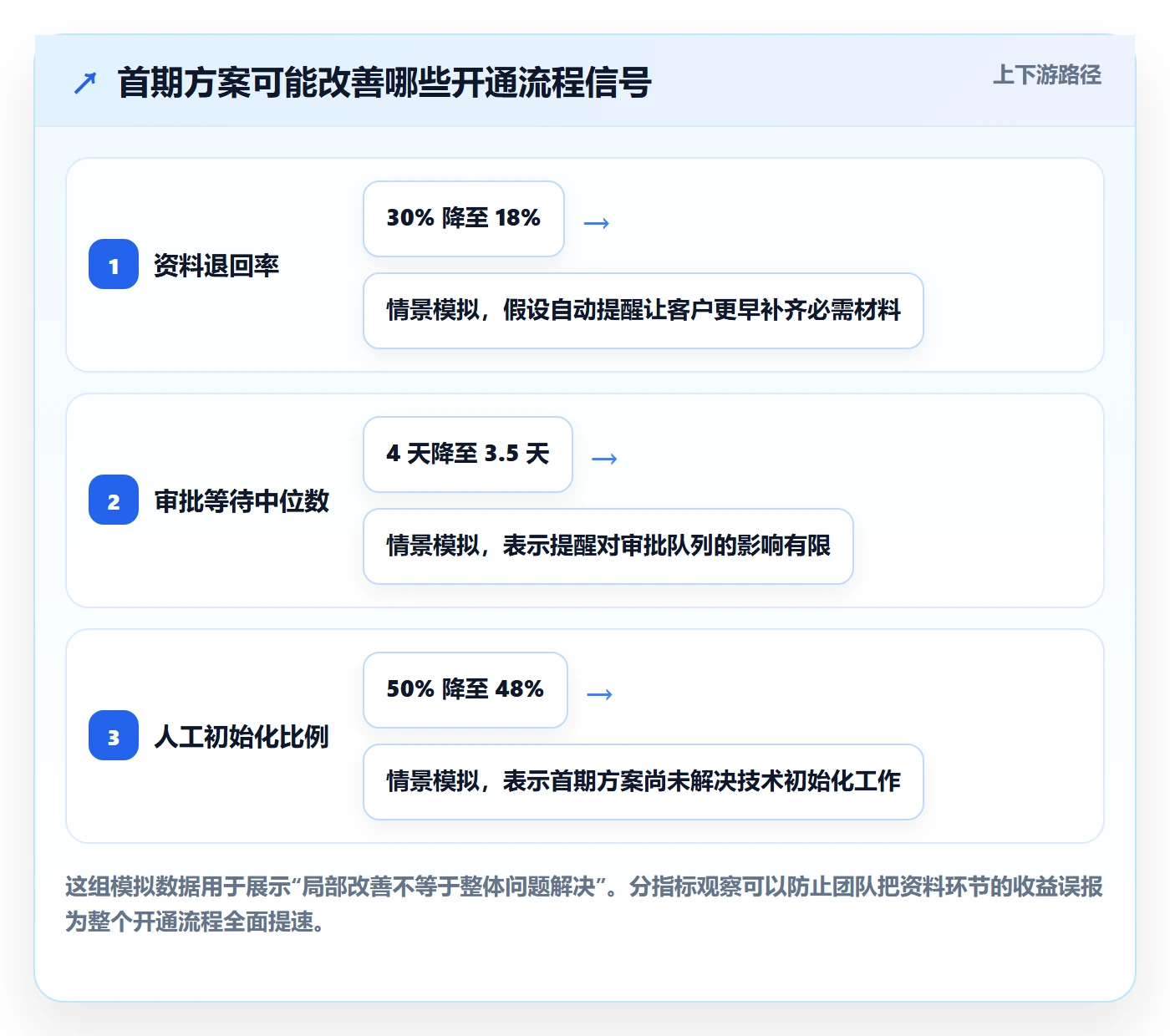This screenshot has height=1036, width=1170.
Task: Click the 50% 降至 48% value chip
Action: click(465, 690)
